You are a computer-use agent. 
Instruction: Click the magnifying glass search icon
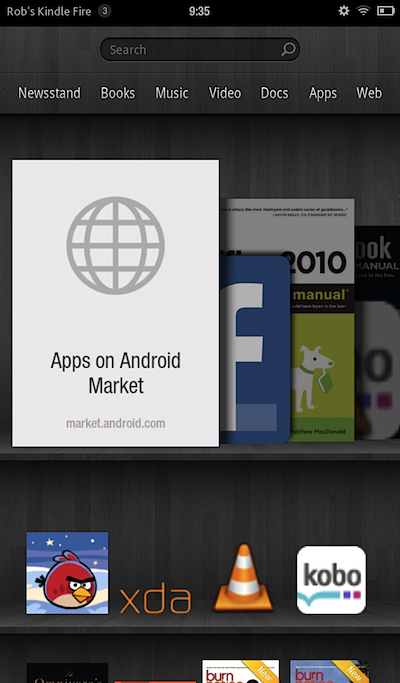[x=288, y=50]
